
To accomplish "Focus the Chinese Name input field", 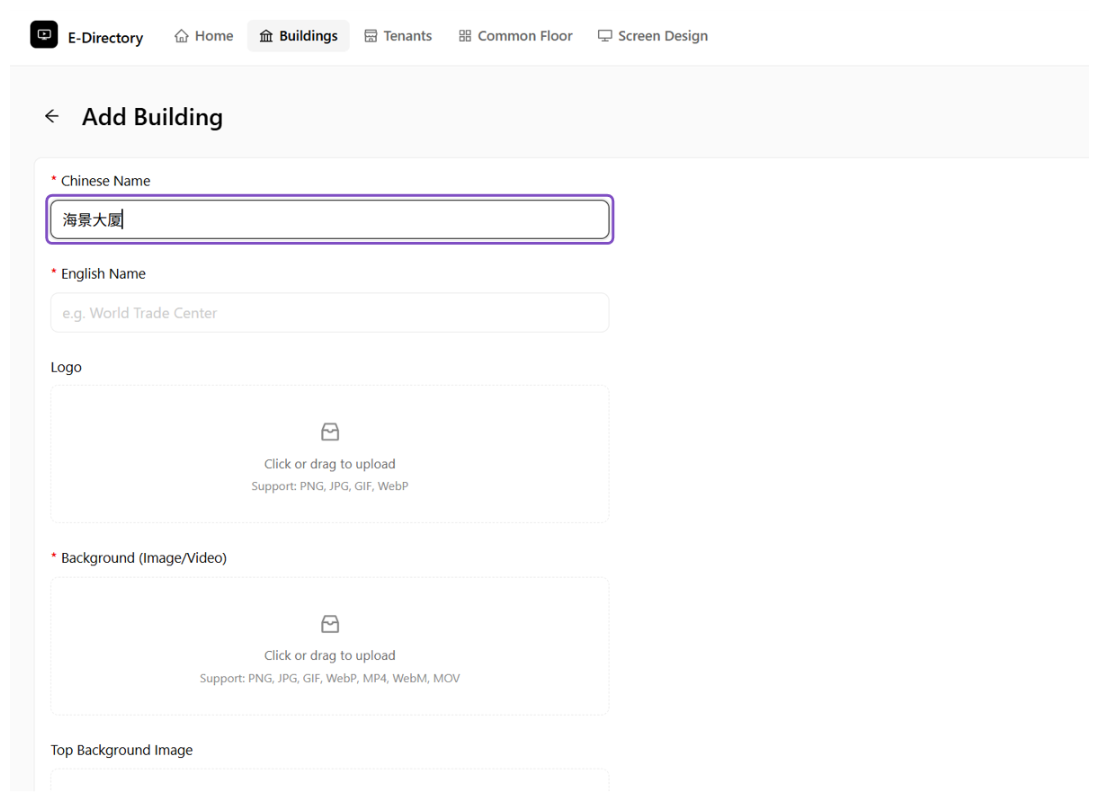I will click(330, 219).
